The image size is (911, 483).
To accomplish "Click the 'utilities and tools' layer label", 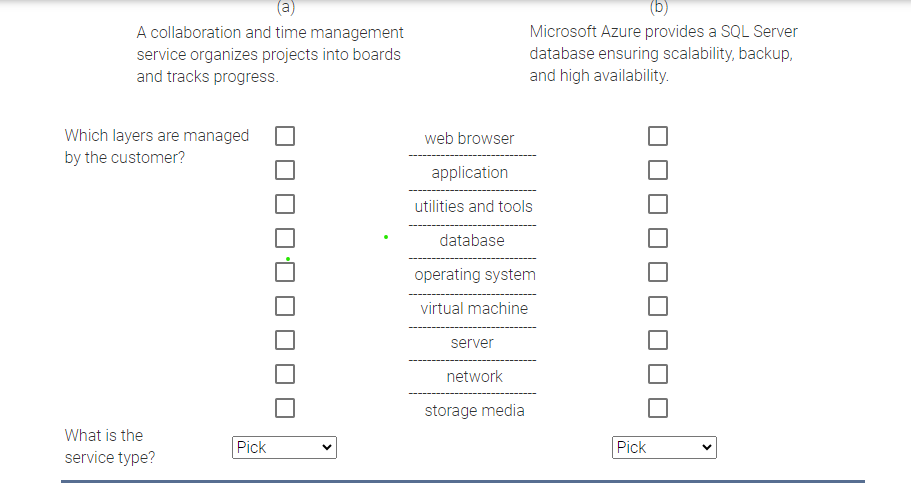I will point(473,206).
